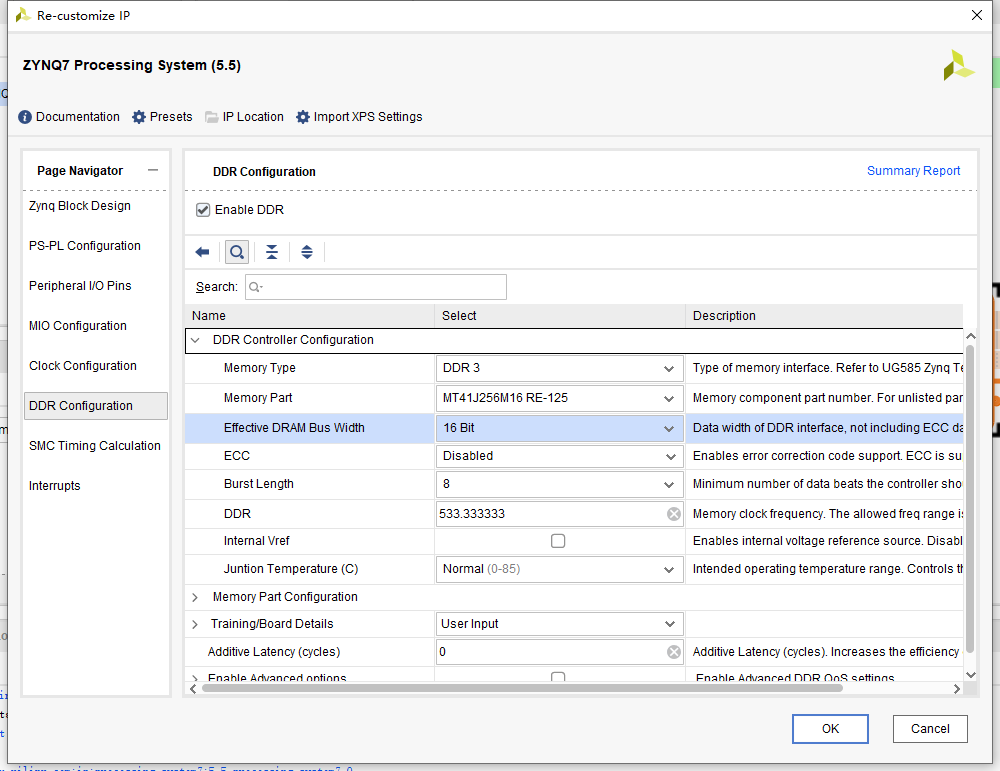Screen dimensions: 1000x771
Task: Go to Clock Configuration page
Action: 83,366
